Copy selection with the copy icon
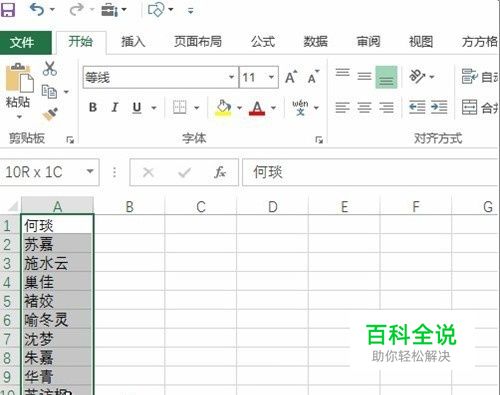500x395 pixels. [x=49, y=92]
